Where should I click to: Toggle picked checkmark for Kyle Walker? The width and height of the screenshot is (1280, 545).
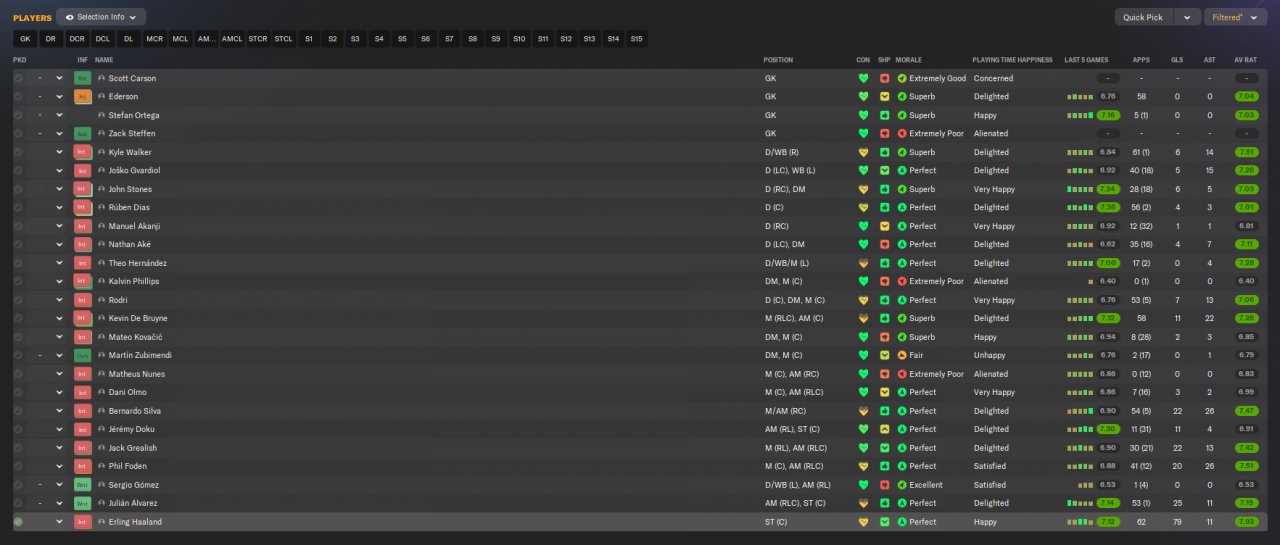(18, 152)
